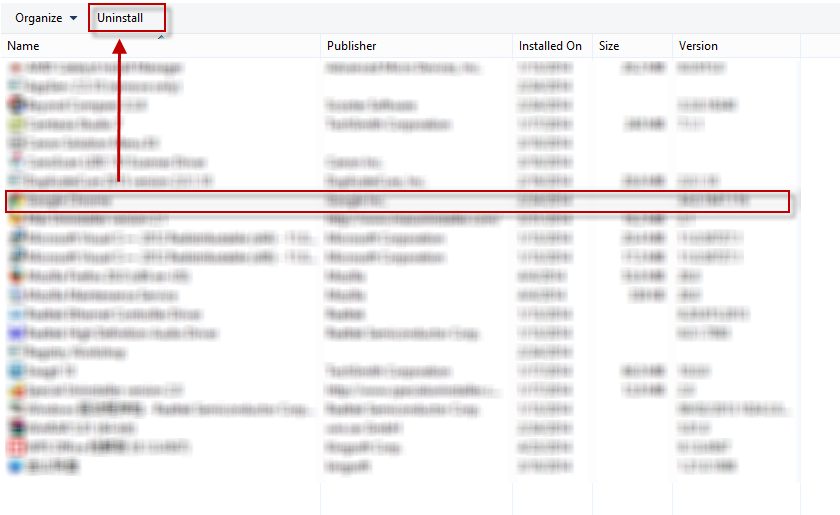Click the Installed On column header

point(550,46)
